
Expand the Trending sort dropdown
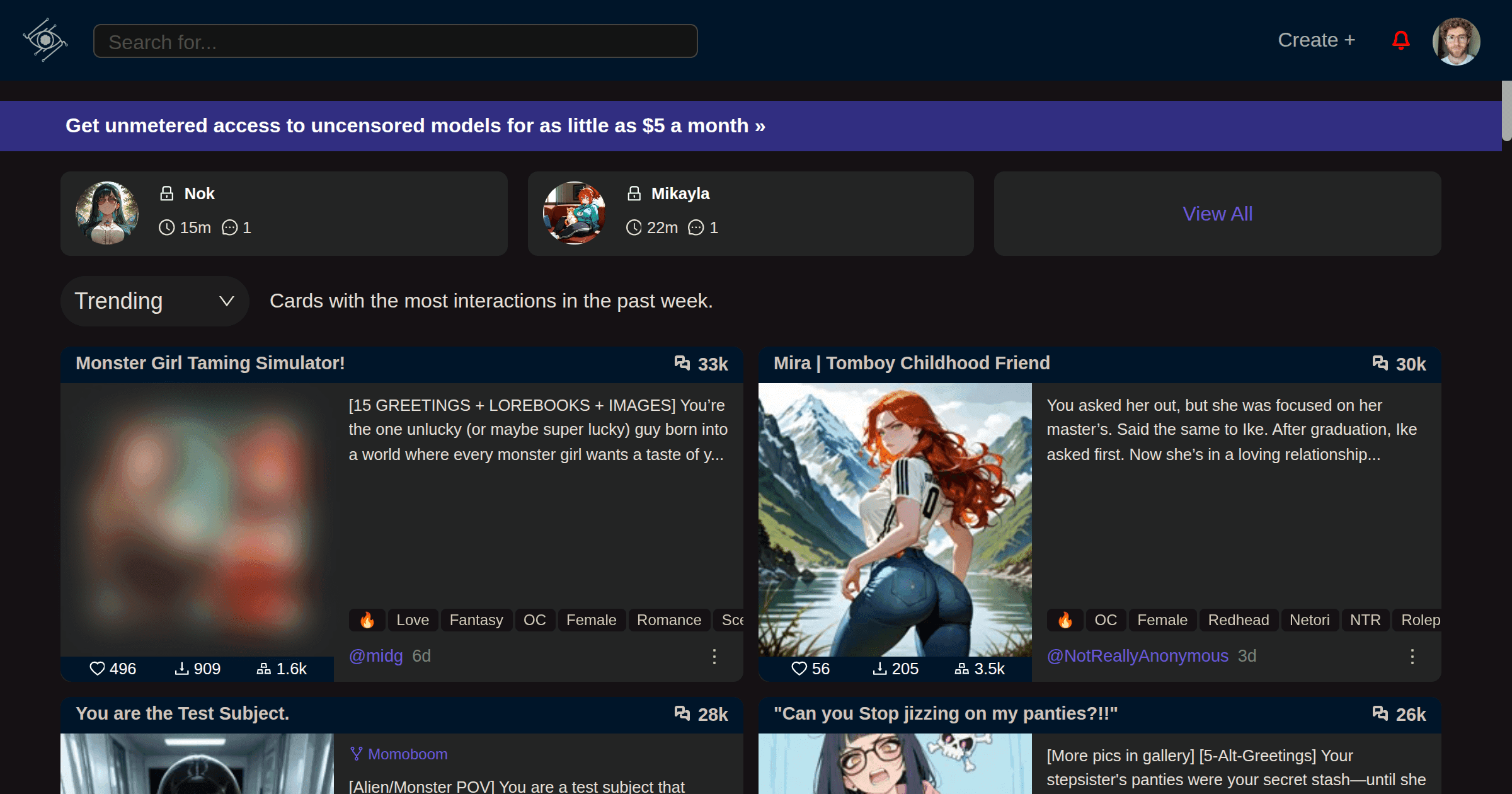155,301
